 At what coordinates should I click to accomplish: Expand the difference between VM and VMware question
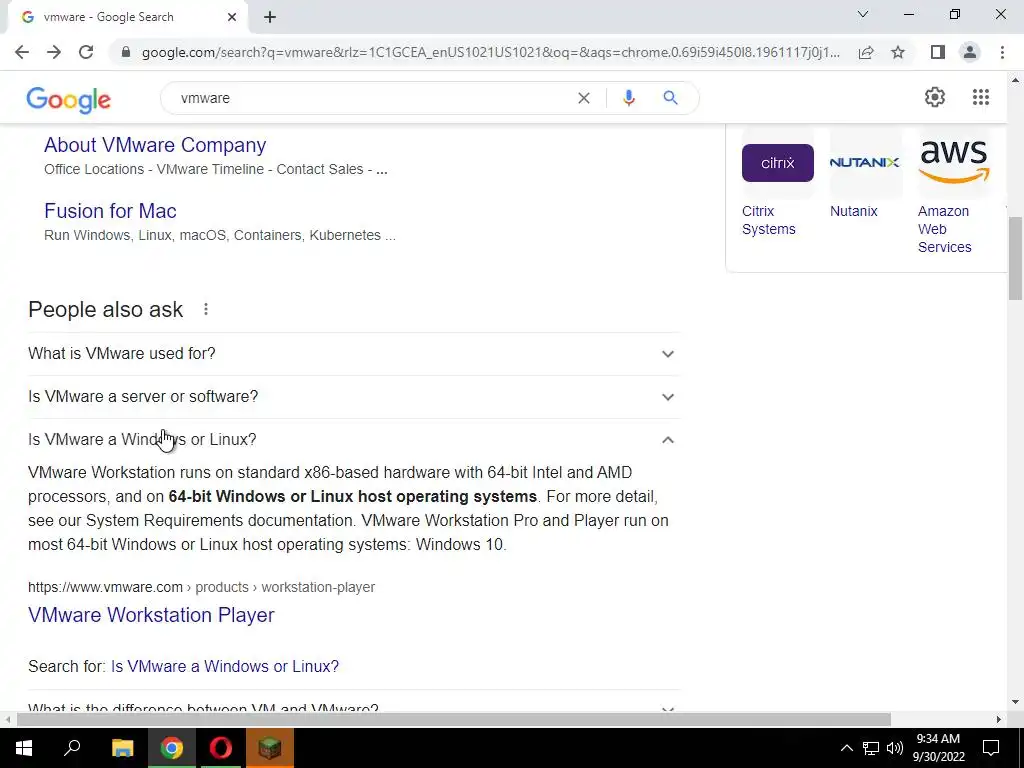(x=354, y=706)
